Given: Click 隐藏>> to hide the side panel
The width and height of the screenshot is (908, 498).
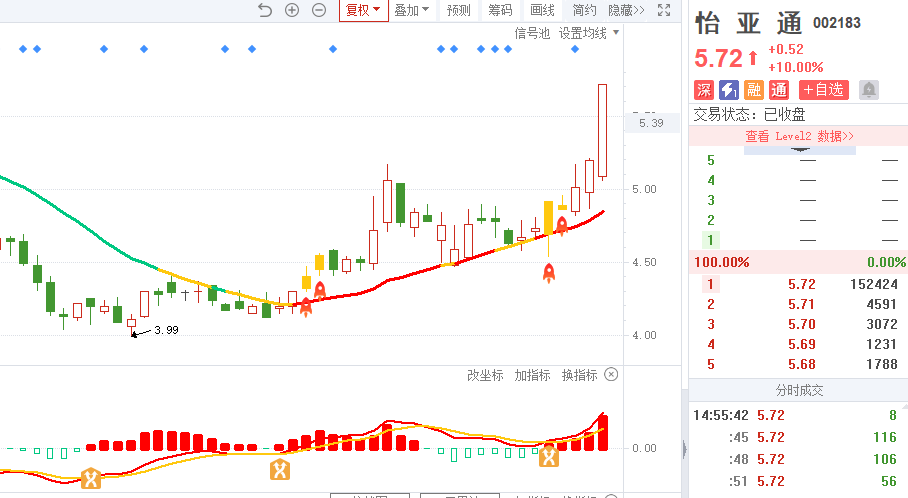Looking at the screenshot, I should point(627,10).
